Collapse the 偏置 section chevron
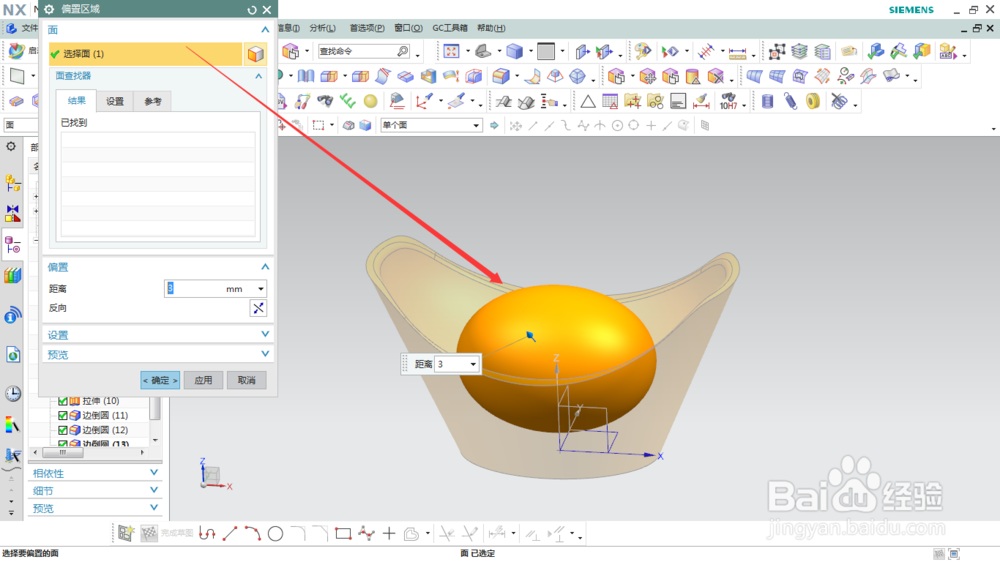Image resolution: width=1000 pixels, height=562 pixels. (265, 267)
